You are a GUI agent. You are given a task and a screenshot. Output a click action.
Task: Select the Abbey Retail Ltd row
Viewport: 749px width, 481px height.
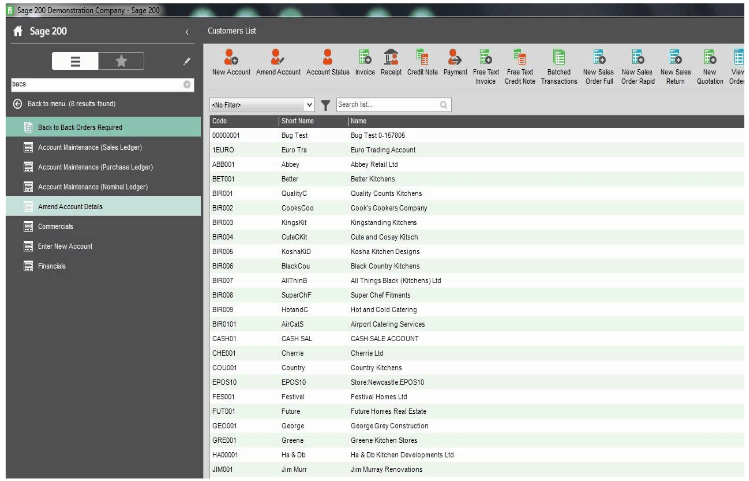477,164
